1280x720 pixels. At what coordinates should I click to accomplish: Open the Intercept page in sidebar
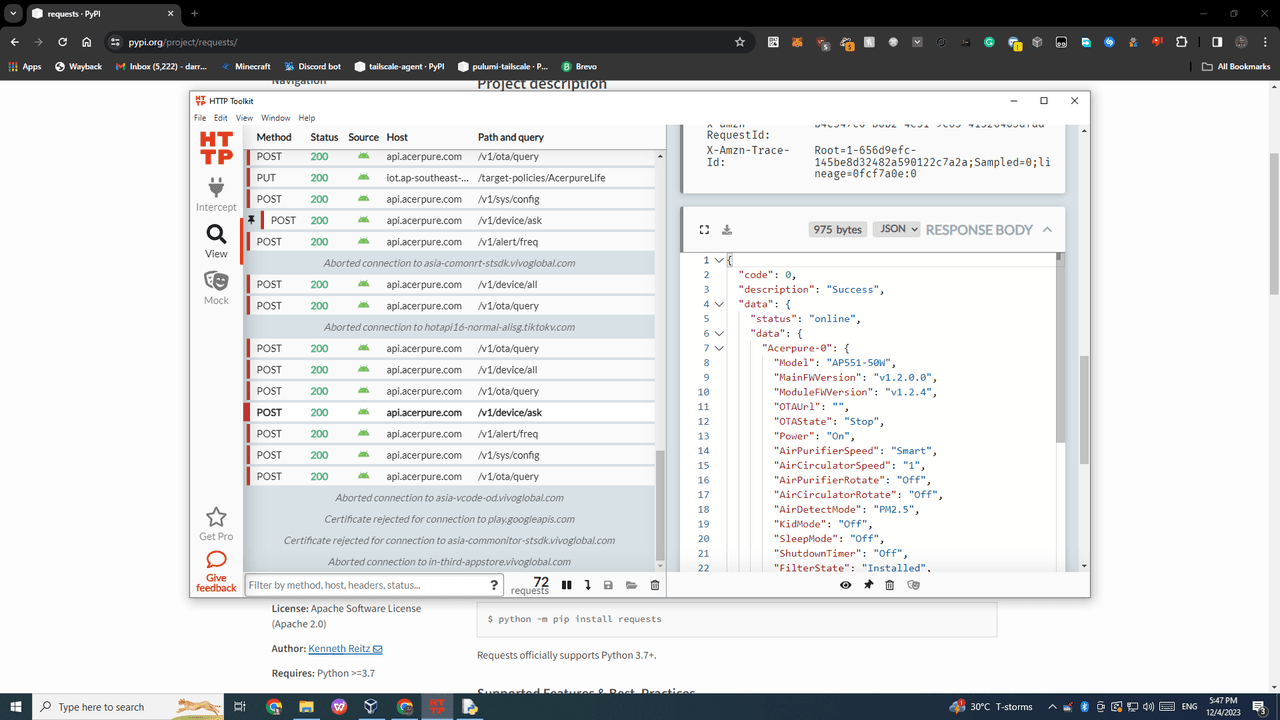(216, 194)
